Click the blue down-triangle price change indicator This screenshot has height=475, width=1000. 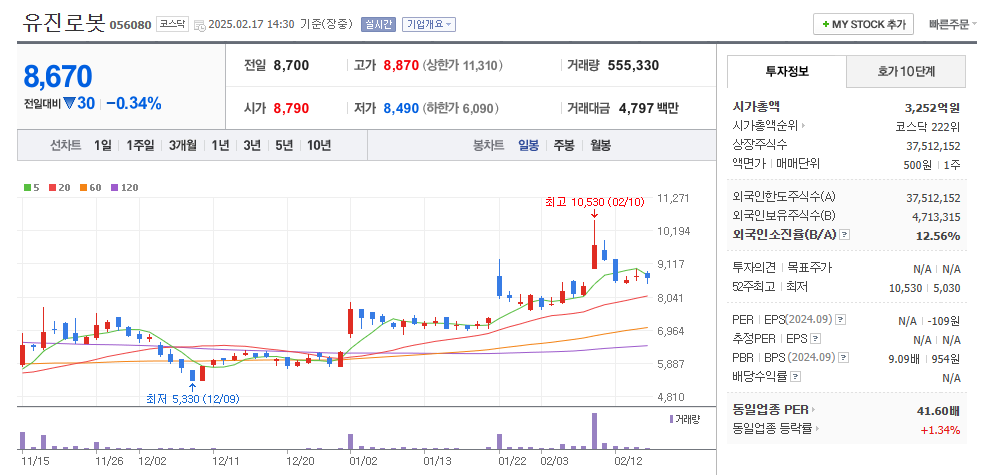[69, 103]
